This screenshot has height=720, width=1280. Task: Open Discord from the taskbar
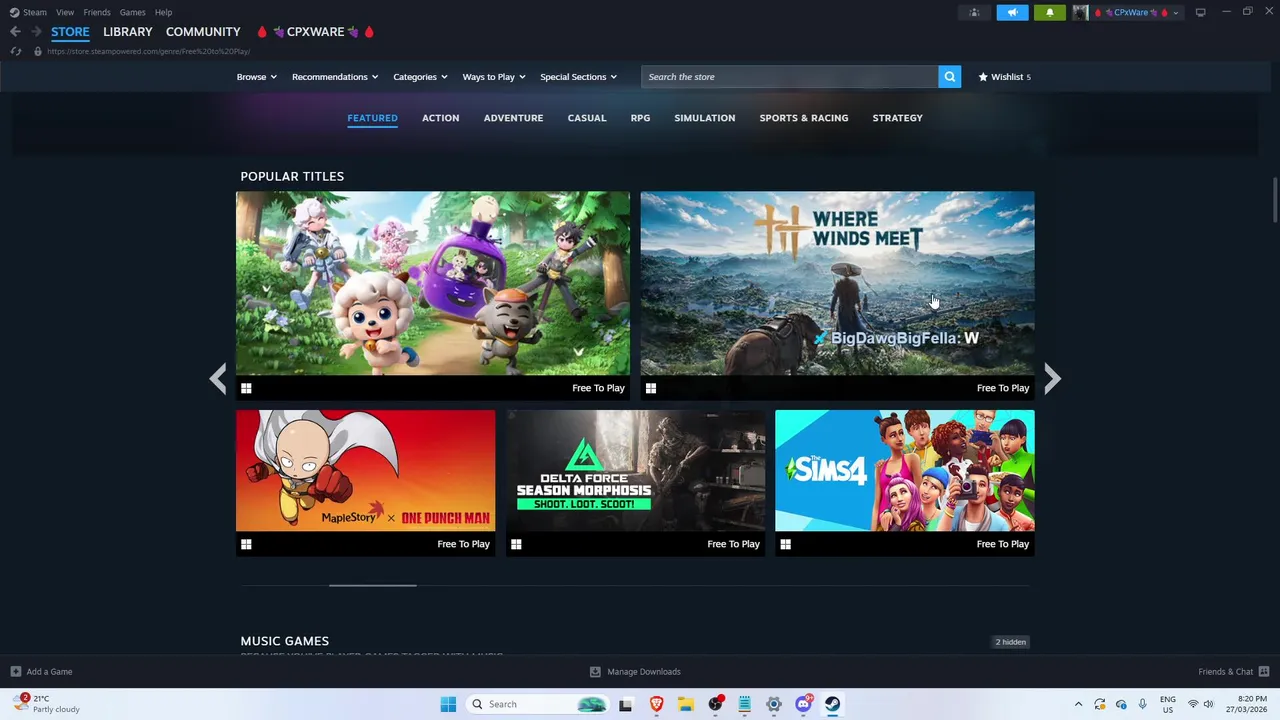(803, 704)
